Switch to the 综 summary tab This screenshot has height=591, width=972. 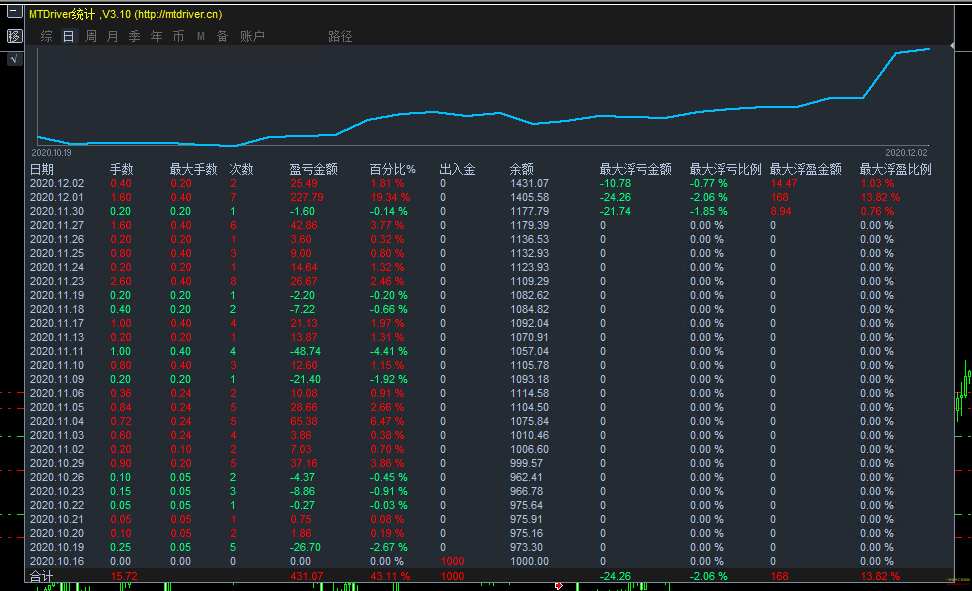[46, 37]
